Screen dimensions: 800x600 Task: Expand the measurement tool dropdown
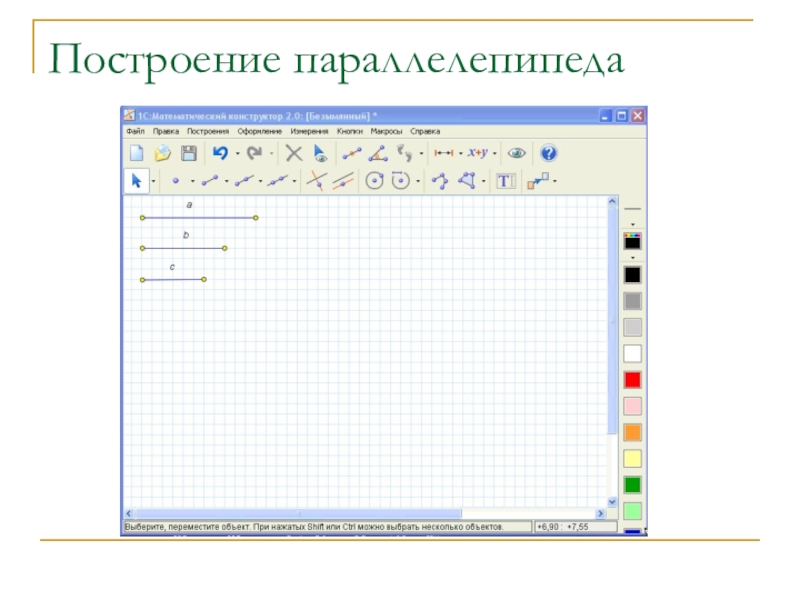(460, 154)
